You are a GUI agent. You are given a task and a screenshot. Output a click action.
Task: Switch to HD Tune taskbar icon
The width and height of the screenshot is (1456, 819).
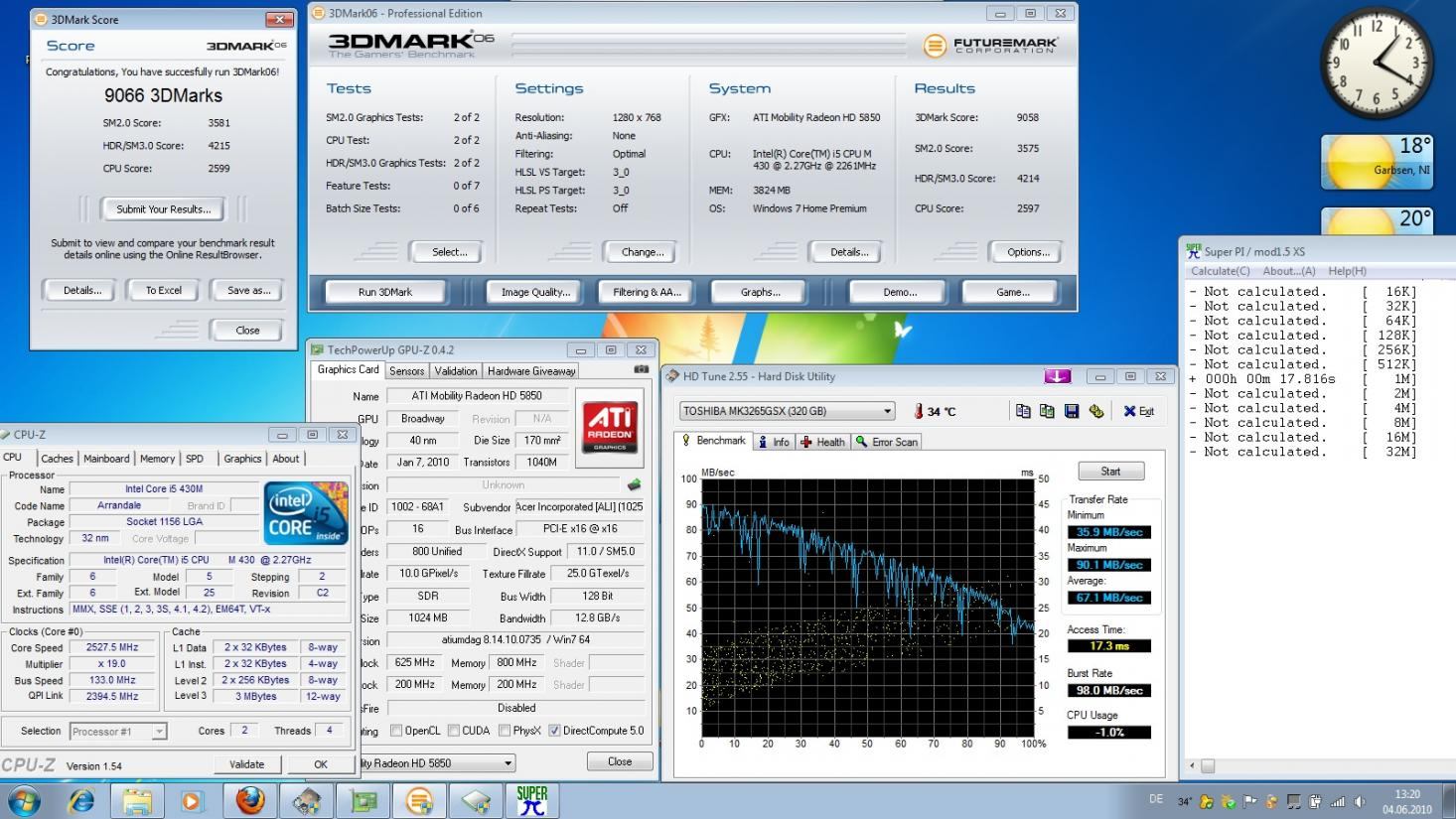[x=307, y=800]
